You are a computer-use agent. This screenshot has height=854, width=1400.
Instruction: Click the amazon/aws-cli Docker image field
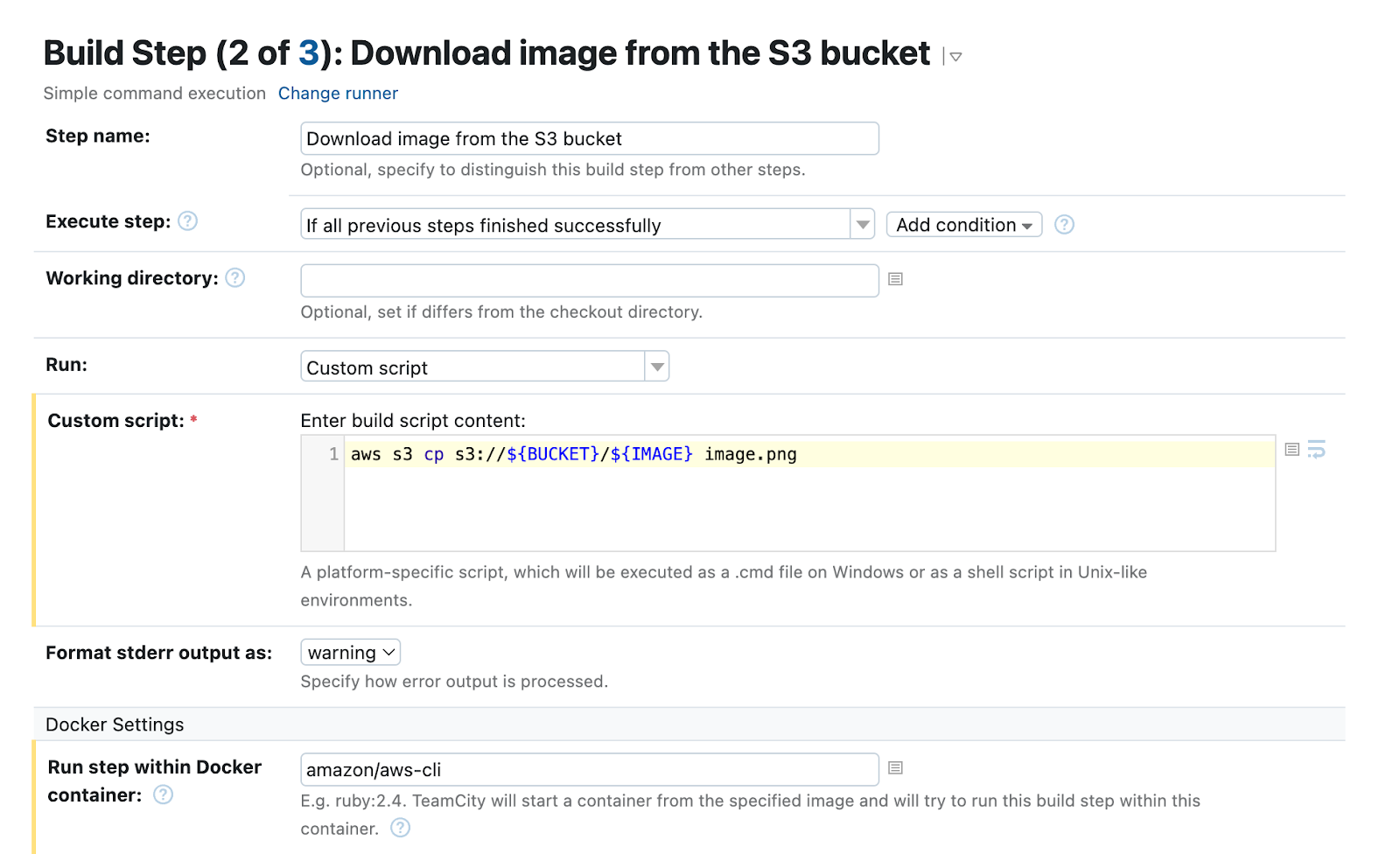[x=589, y=770]
